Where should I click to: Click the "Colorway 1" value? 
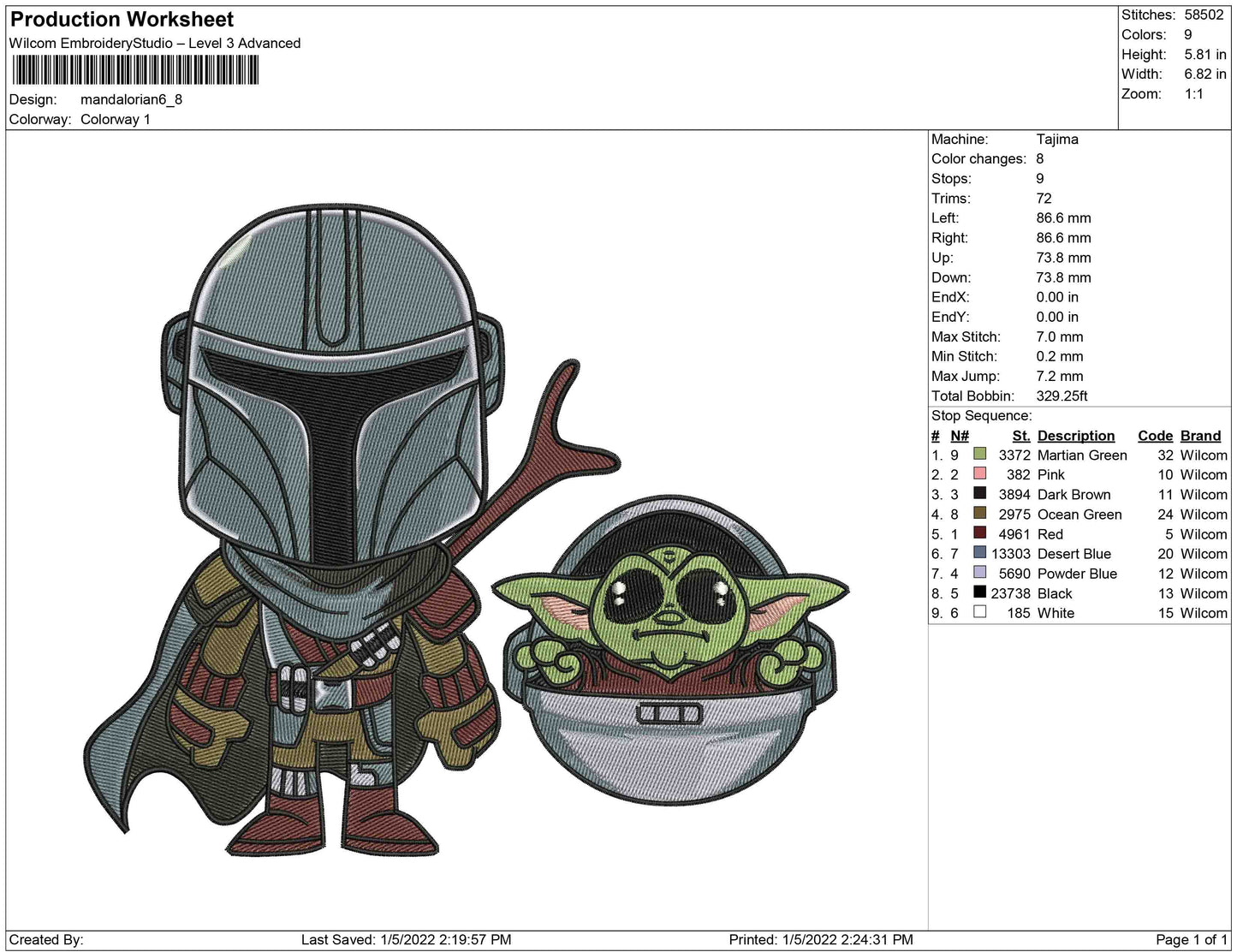tap(116, 120)
